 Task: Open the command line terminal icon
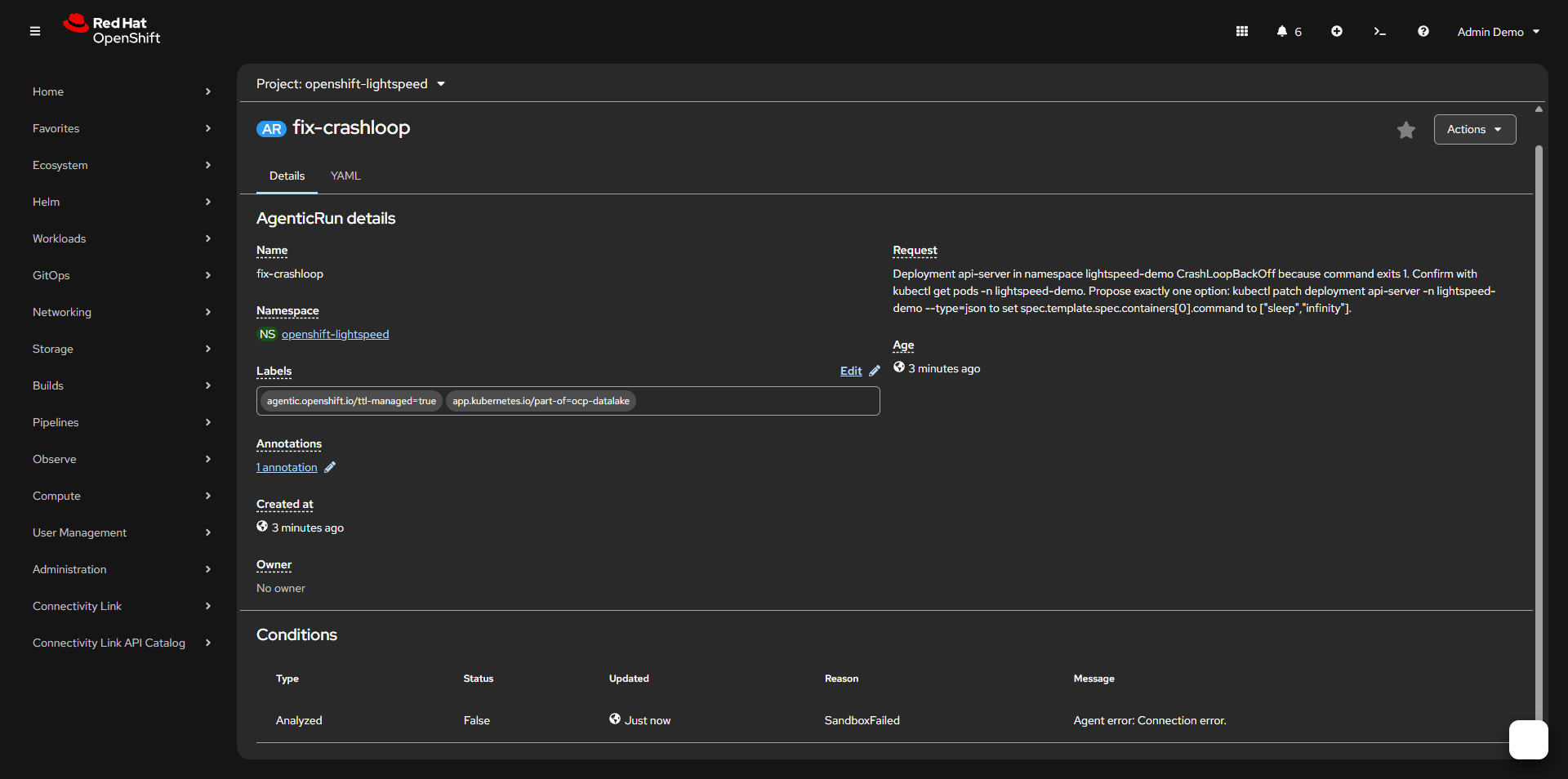coord(1380,31)
